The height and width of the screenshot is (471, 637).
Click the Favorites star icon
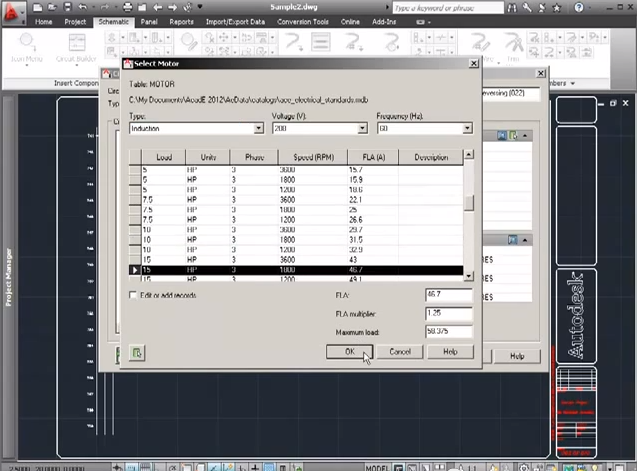(x=557, y=7)
